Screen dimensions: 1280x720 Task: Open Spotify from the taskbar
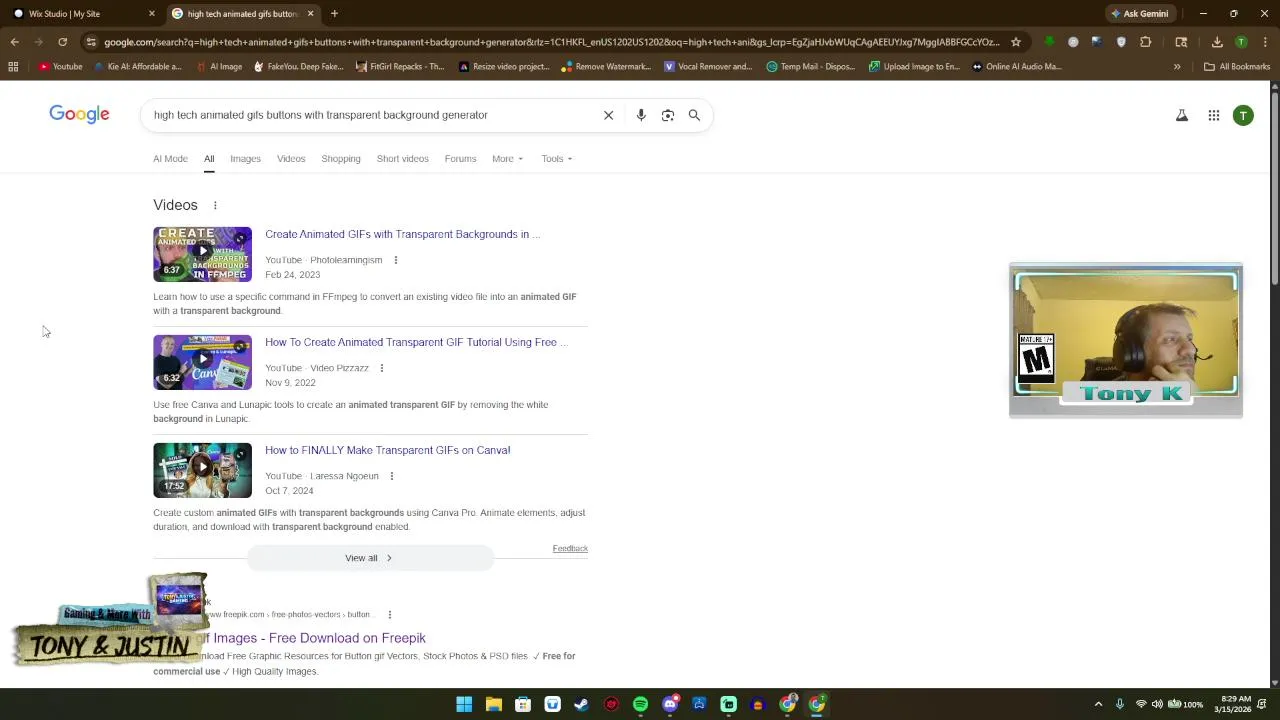(640, 704)
